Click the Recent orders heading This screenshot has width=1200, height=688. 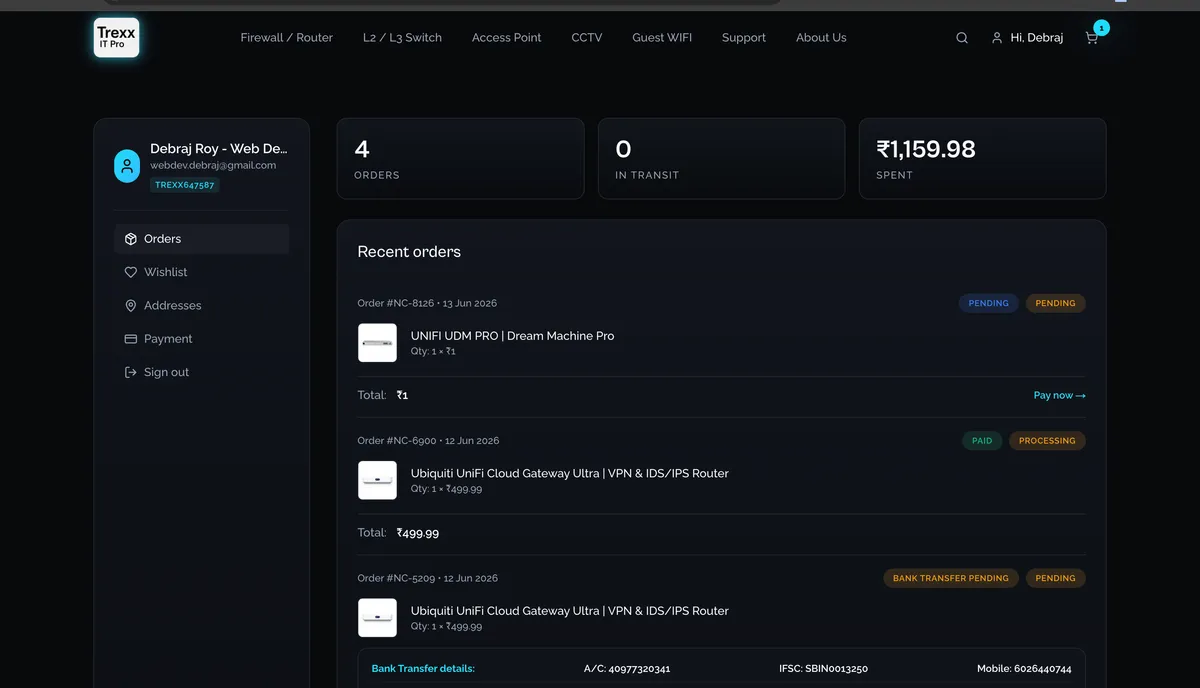409,252
